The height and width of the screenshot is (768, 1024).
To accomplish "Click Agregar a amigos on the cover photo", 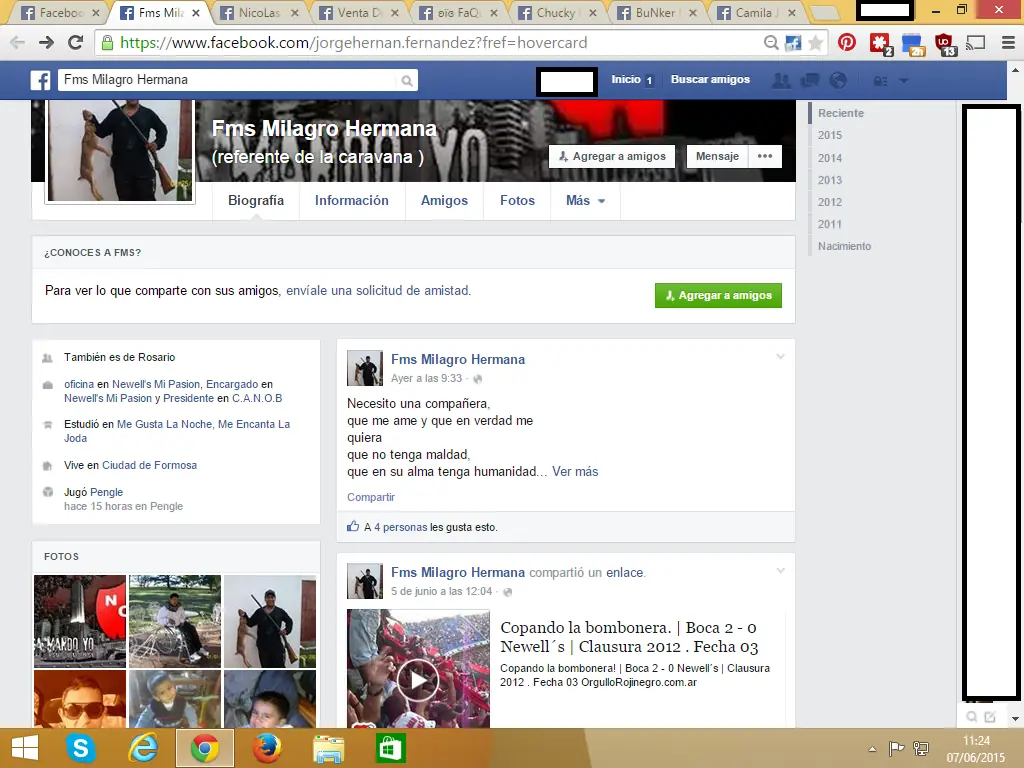I will [x=612, y=156].
